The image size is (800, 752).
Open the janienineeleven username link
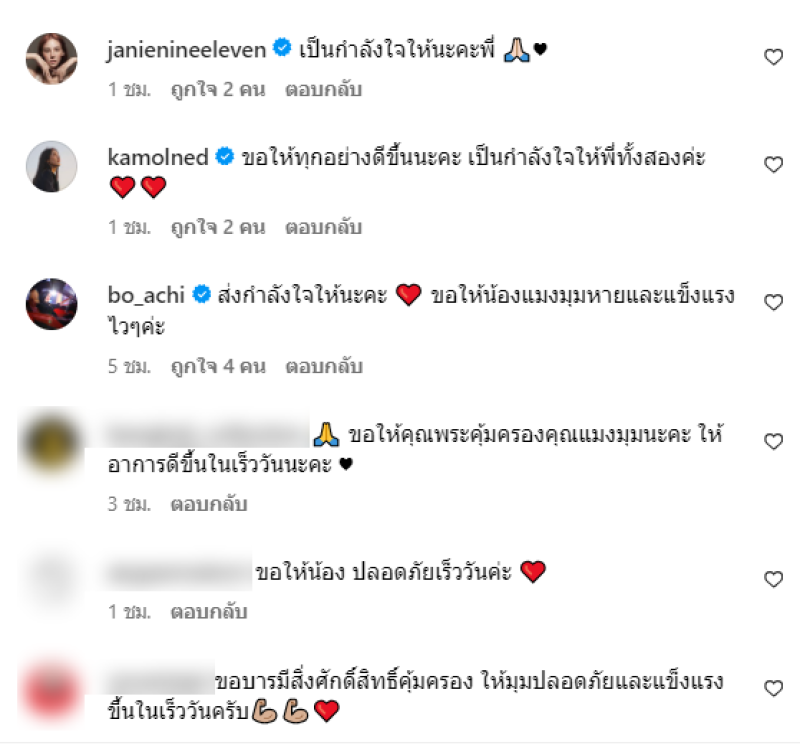187,50
